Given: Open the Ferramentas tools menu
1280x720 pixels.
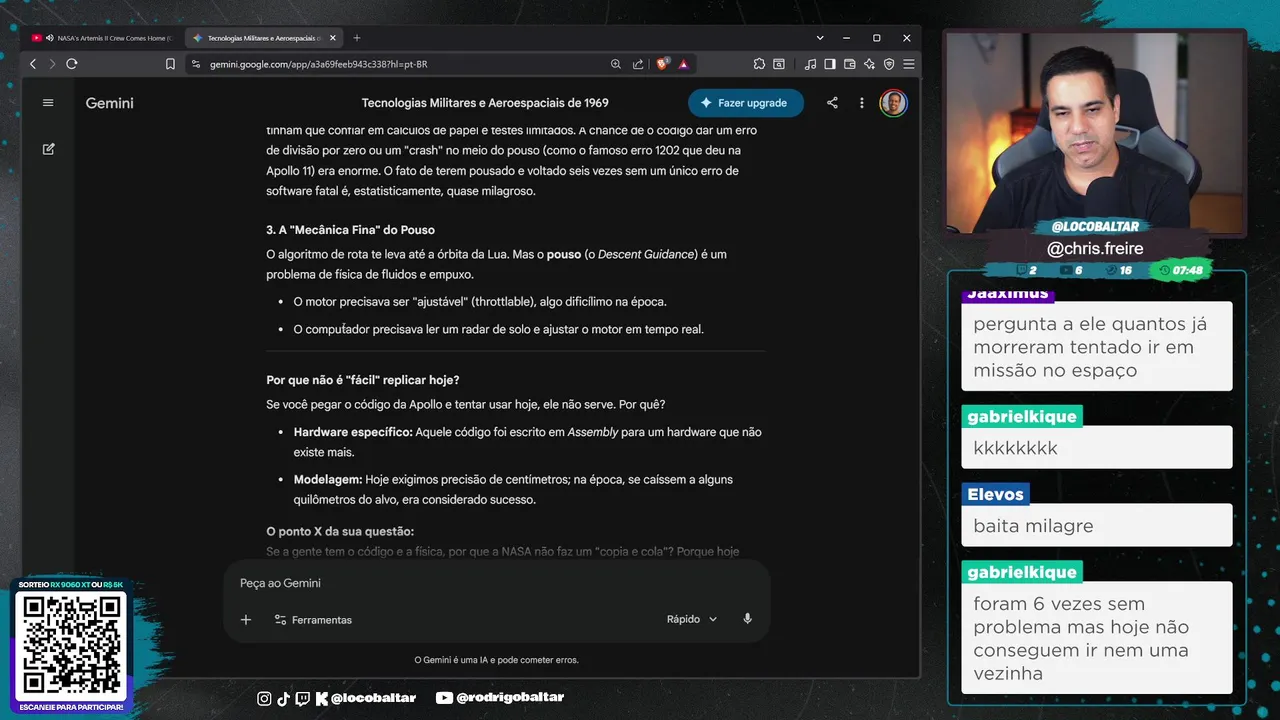Looking at the screenshot, I should click(313, 620).
